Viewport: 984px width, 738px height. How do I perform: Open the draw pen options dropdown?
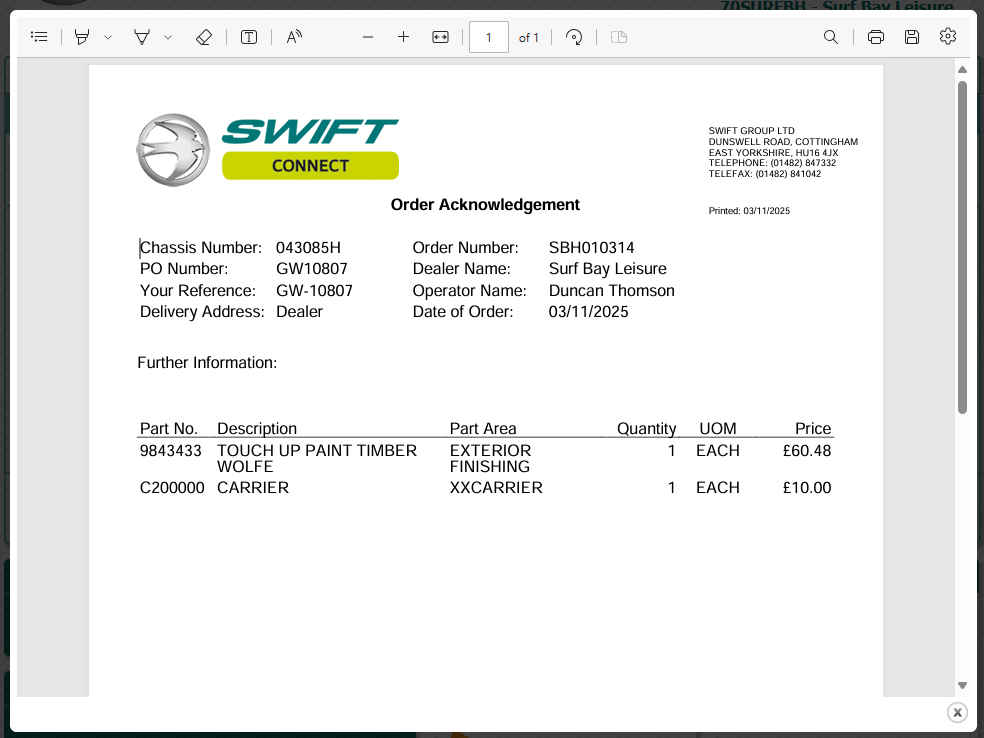click(x=168, y=37)
